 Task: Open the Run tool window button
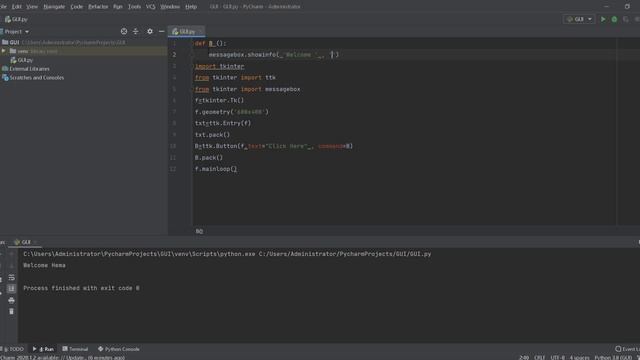pyautogui.click(x=43, y=349)
